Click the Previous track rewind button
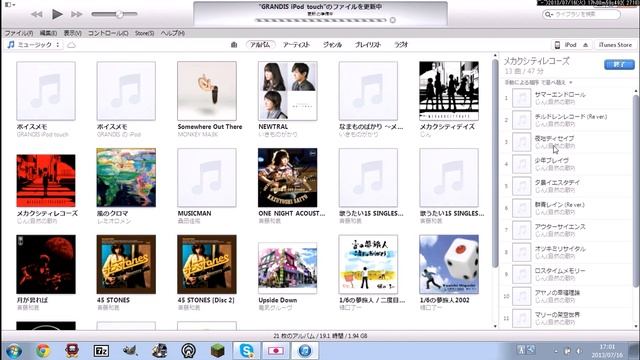Viewport: 640px width, 360px height. 37,14
